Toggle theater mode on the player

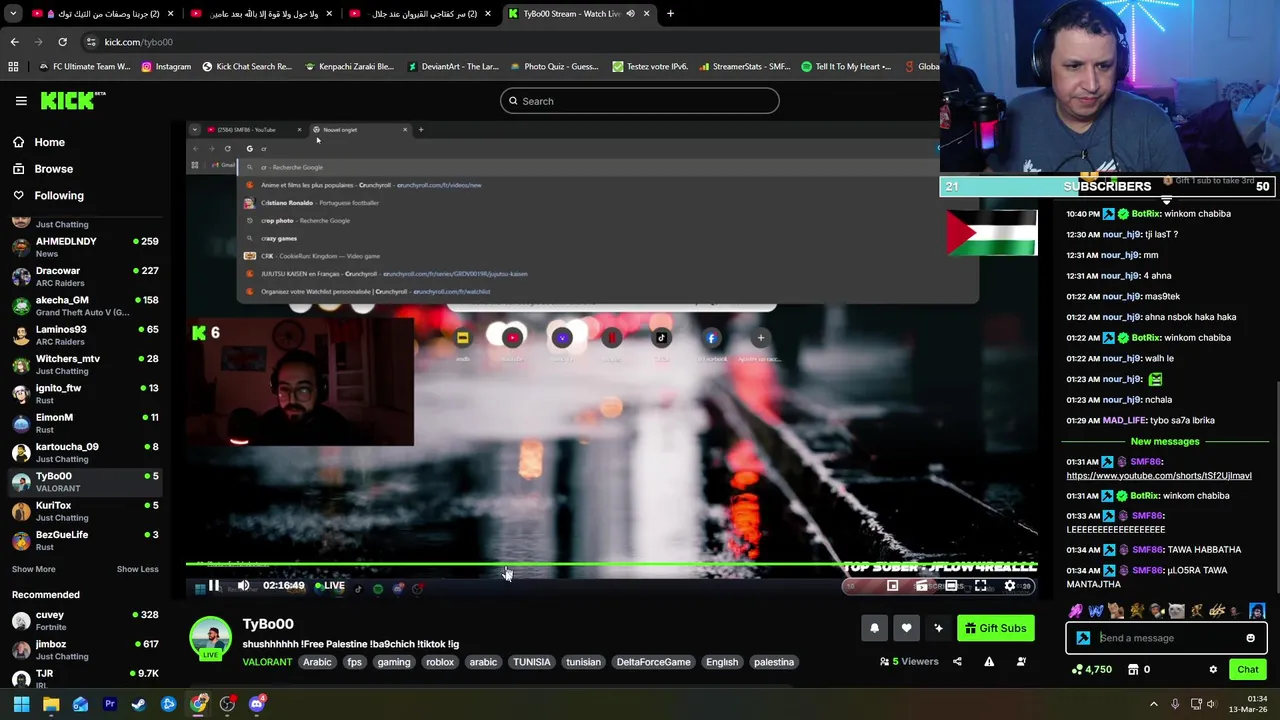(x=951, y=586)
